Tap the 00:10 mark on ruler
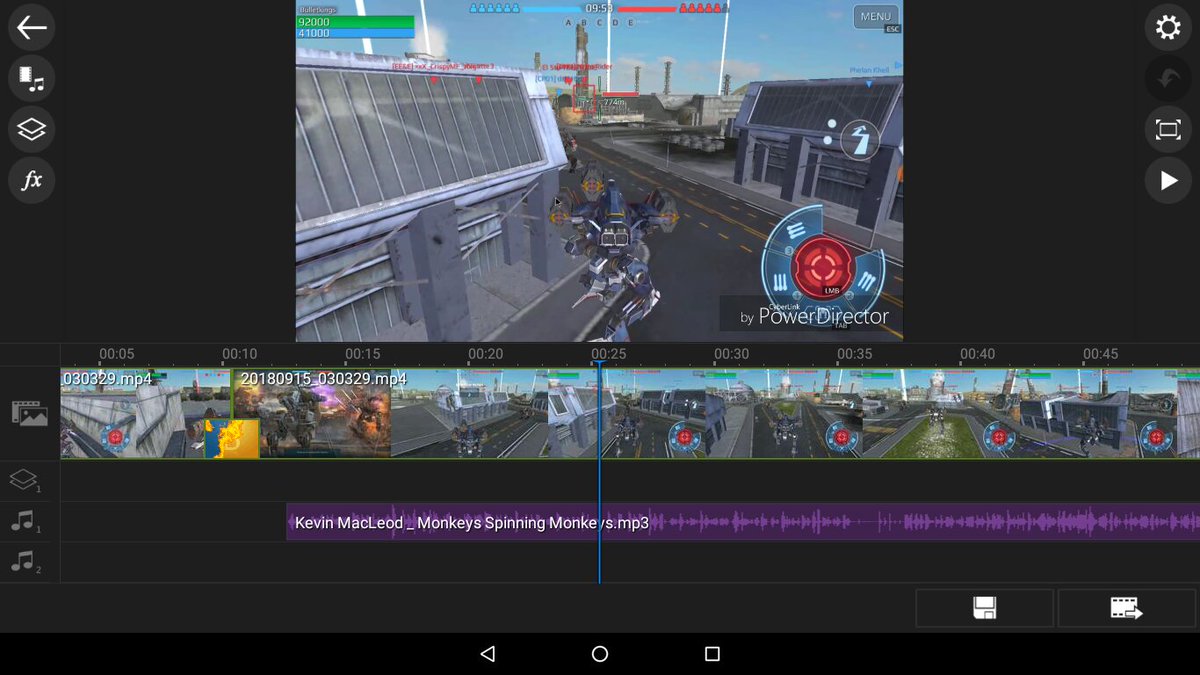 (x=240, y=354)
